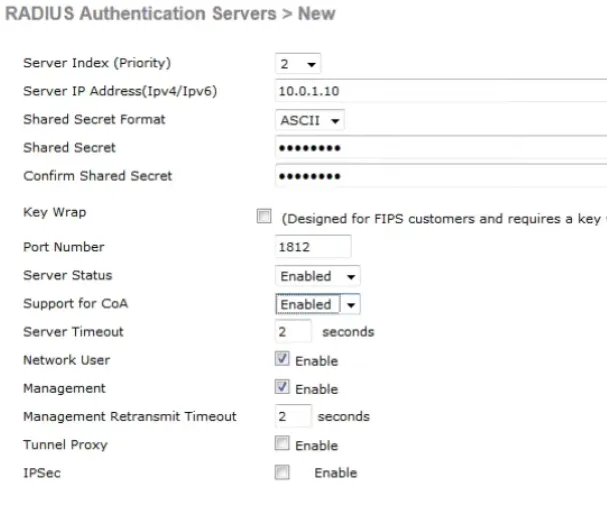Open the Server Status dropdown
607x505 pixels.
coord(317,276)
